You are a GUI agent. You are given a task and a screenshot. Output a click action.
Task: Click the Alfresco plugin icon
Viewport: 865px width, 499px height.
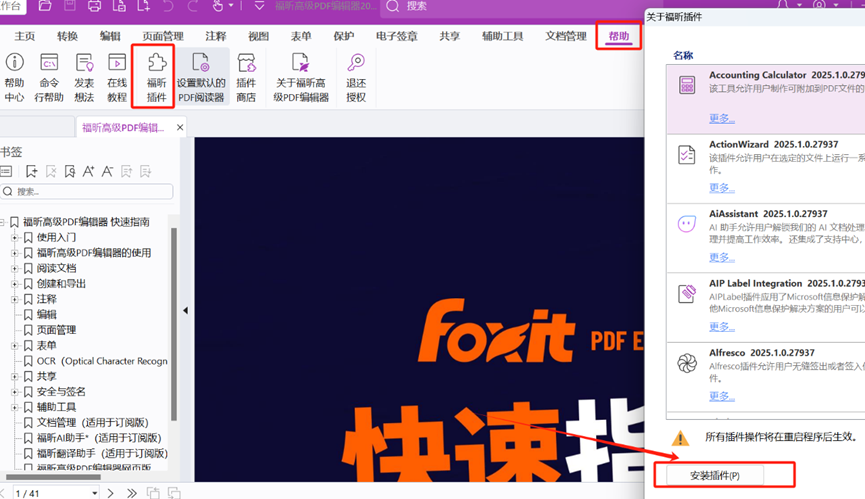[687, 363]
